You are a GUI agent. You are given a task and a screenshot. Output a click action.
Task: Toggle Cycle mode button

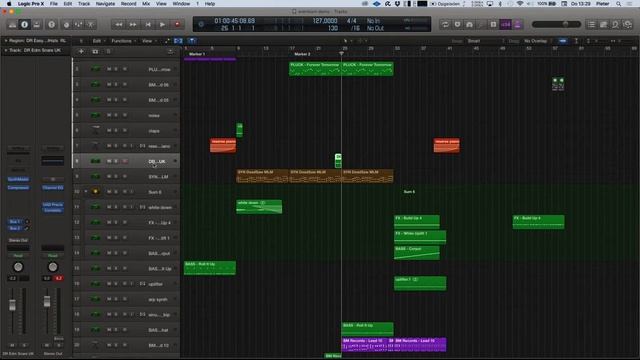click(445, 24)
